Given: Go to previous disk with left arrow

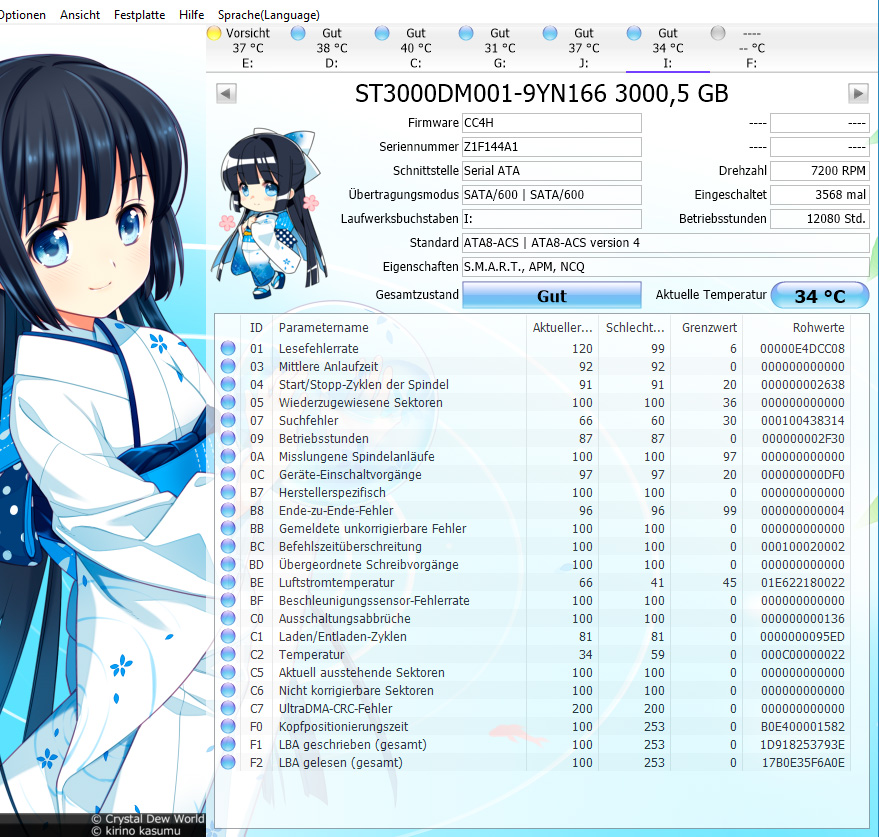Looking at the screenshot, I should tap(226, 93).
